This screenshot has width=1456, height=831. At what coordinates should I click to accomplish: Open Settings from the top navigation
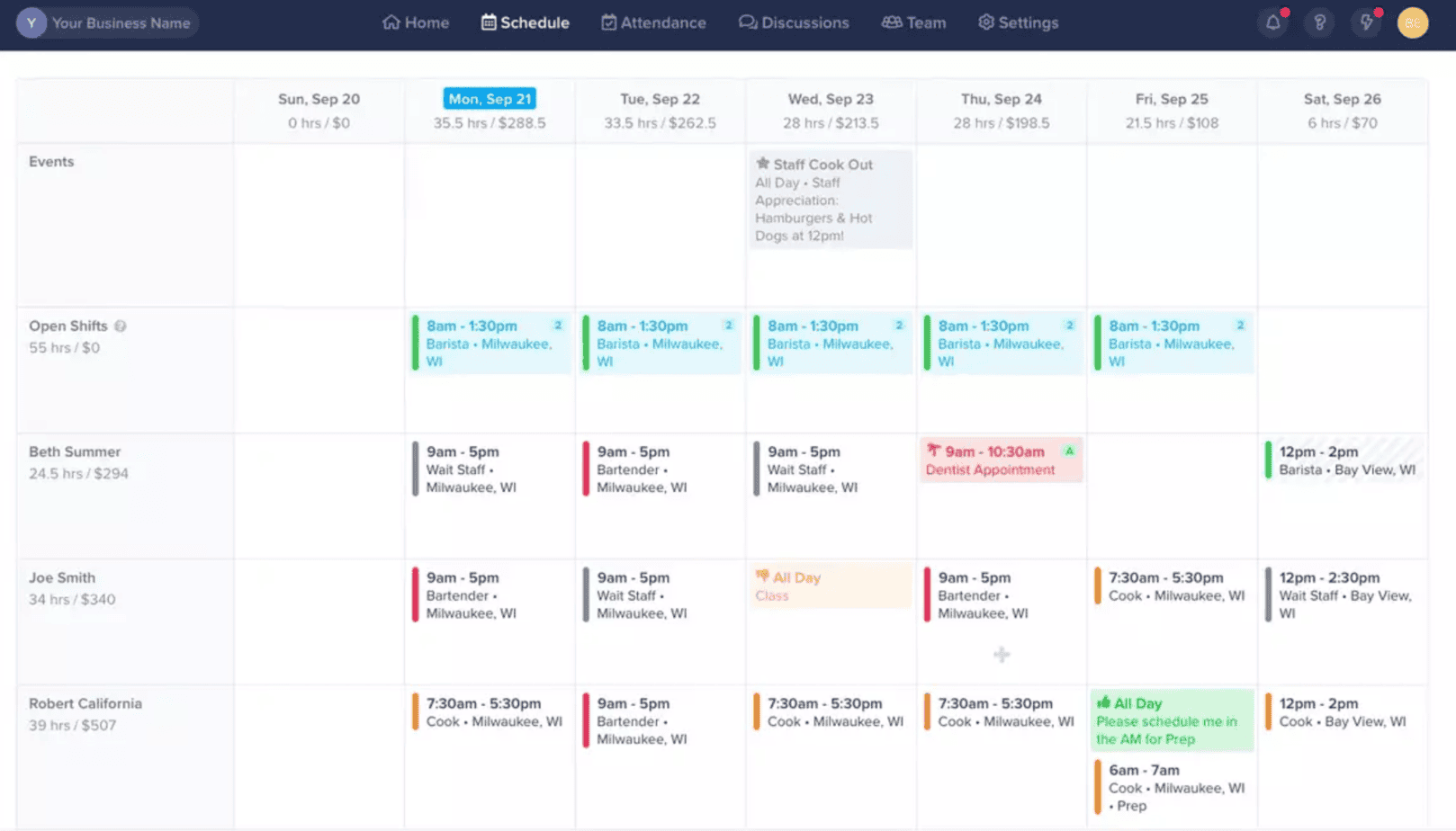pos(1018,22)
